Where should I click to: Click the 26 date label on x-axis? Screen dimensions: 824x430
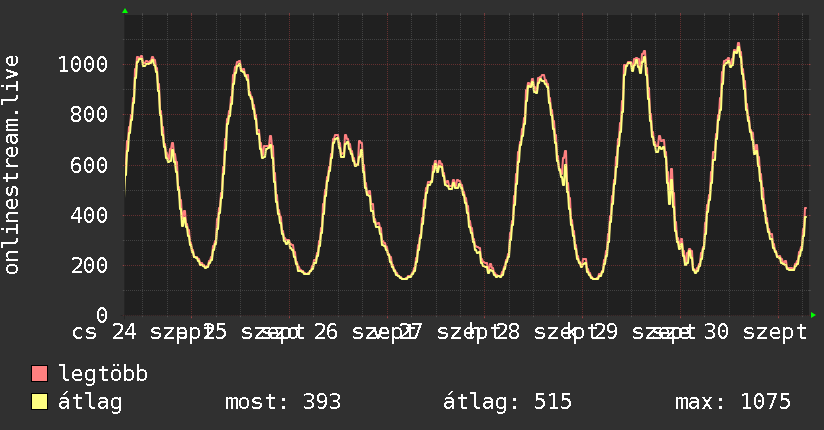click(x=326, y=332)
